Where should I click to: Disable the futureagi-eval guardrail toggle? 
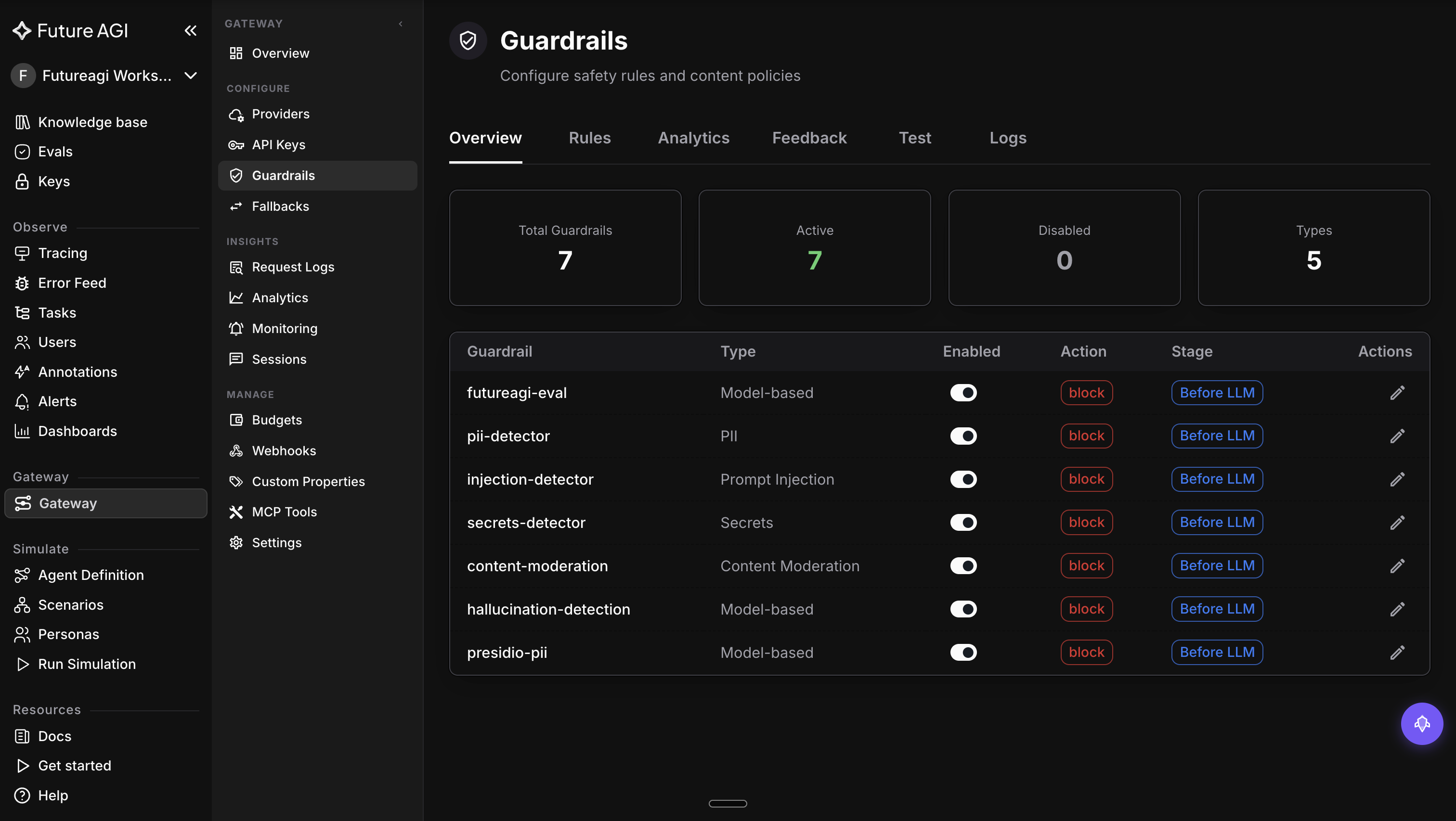(963, 393)
